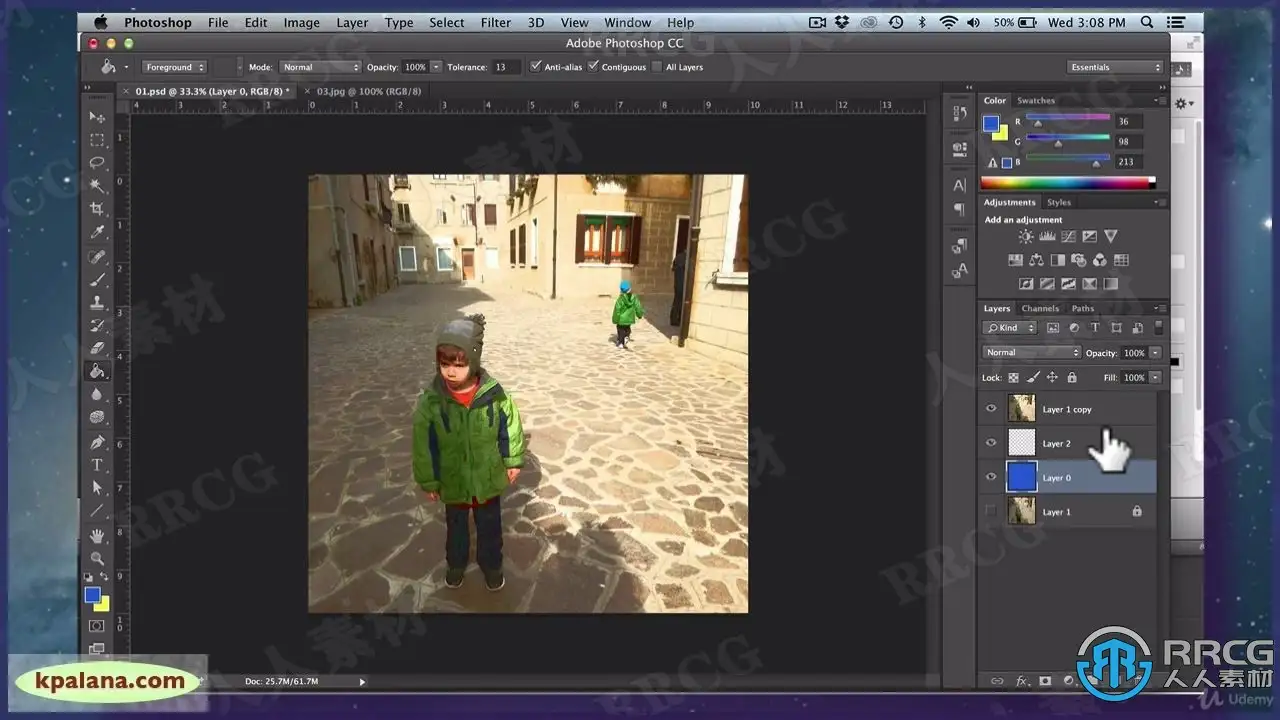Open the layer Fill slider arrow
Screen dimensions: 1280x720
[x=1156, y=378]
